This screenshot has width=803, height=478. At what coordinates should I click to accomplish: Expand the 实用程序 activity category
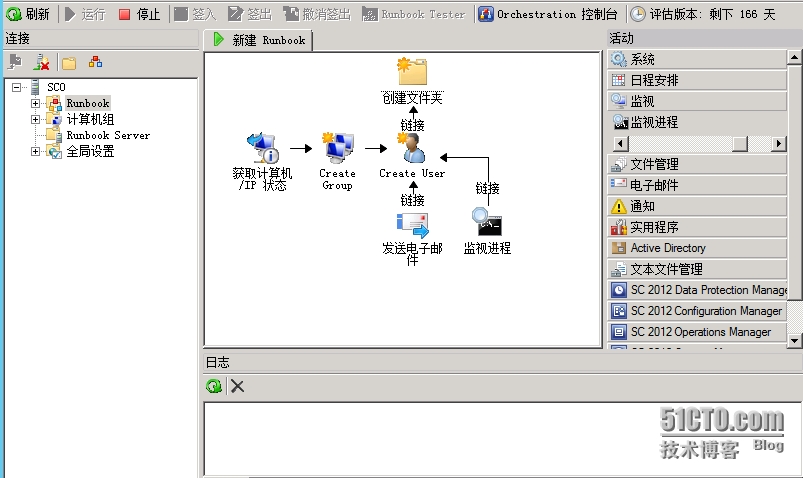[x=697, y=227]
